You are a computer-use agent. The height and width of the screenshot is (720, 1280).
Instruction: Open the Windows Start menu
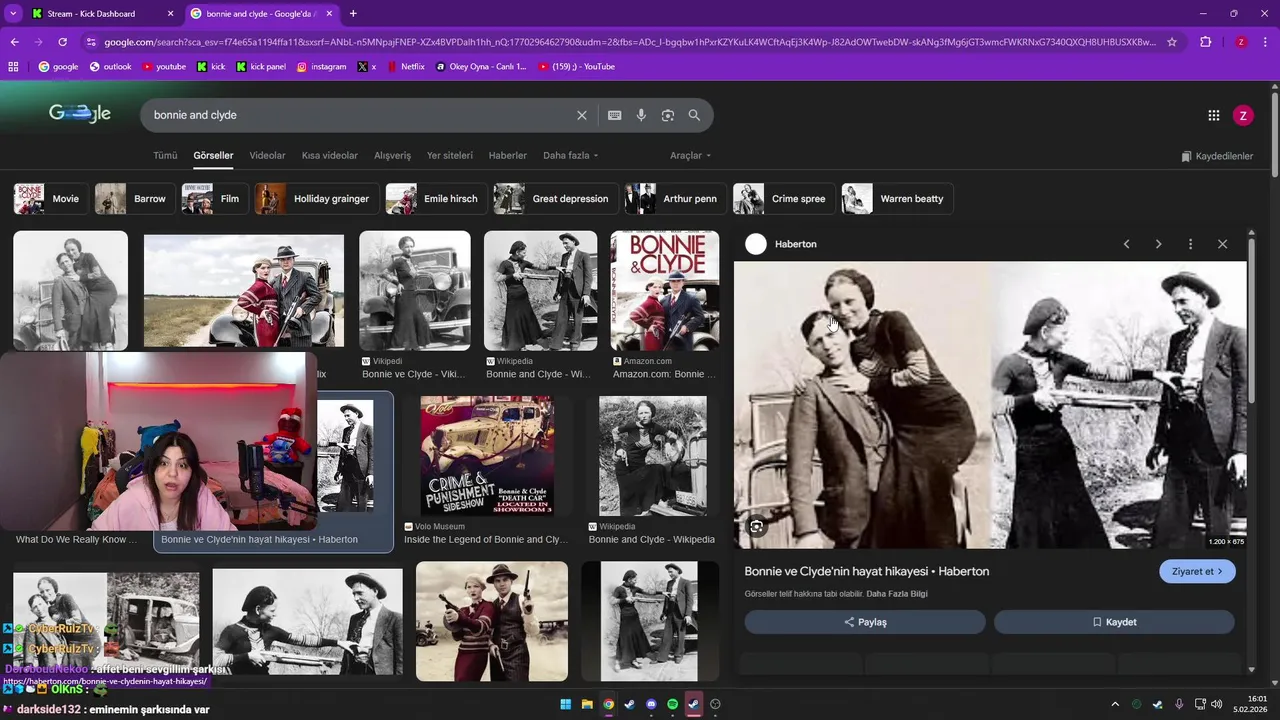565,704
